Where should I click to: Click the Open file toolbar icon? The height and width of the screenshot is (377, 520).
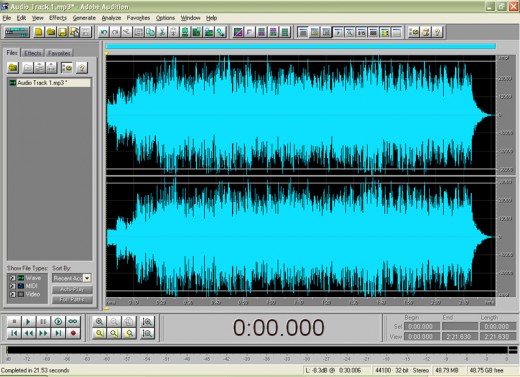click(x=51, y=32)
